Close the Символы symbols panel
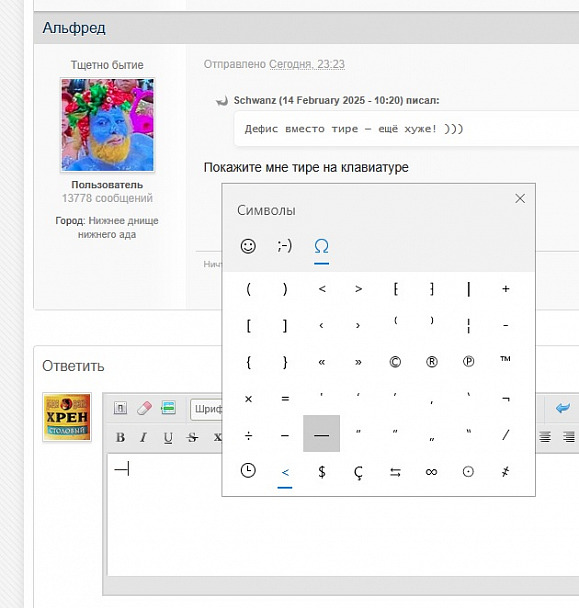 point(520,199)
